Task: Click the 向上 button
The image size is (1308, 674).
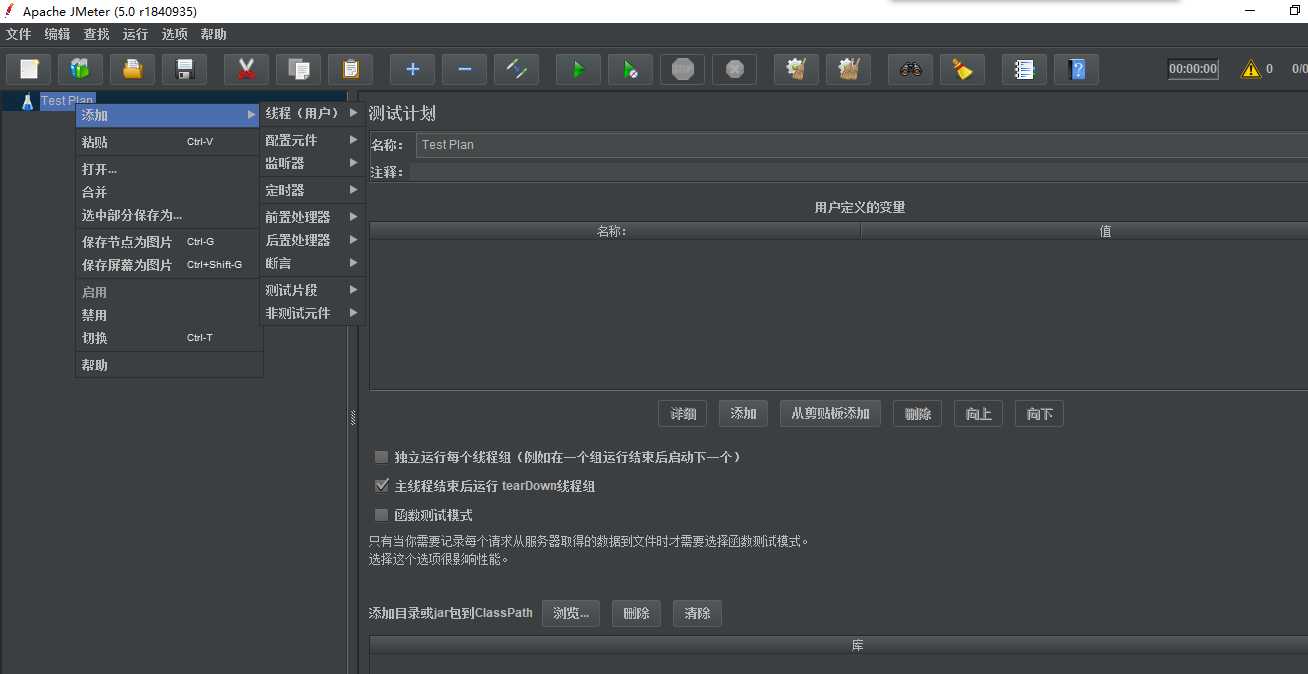Action: pos(978,414)
